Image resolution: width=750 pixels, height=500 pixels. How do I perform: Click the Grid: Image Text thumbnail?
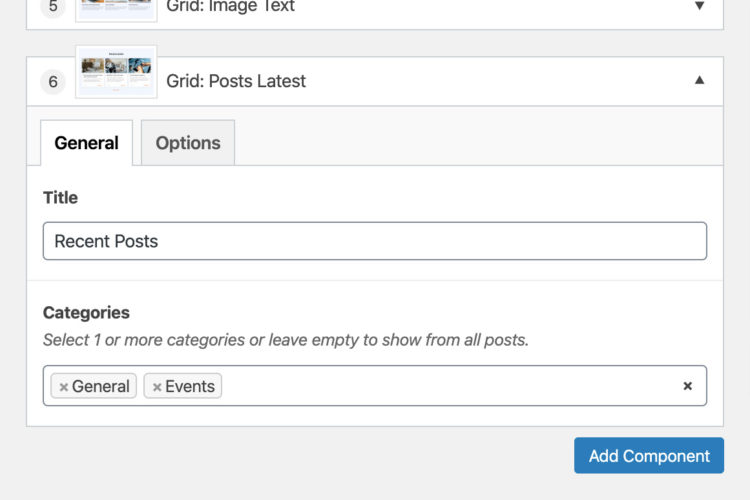coord(116,9)
